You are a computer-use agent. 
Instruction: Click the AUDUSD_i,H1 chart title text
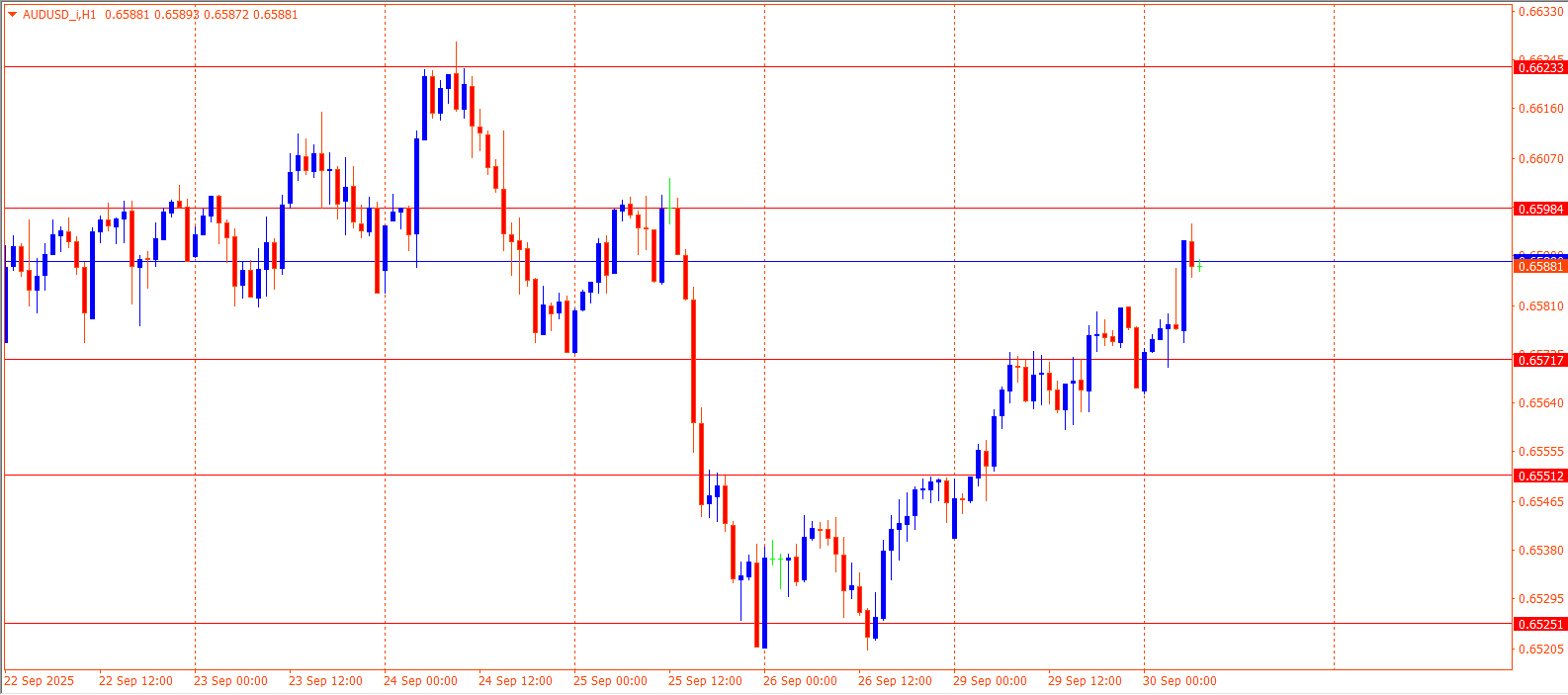click(59, 15)
